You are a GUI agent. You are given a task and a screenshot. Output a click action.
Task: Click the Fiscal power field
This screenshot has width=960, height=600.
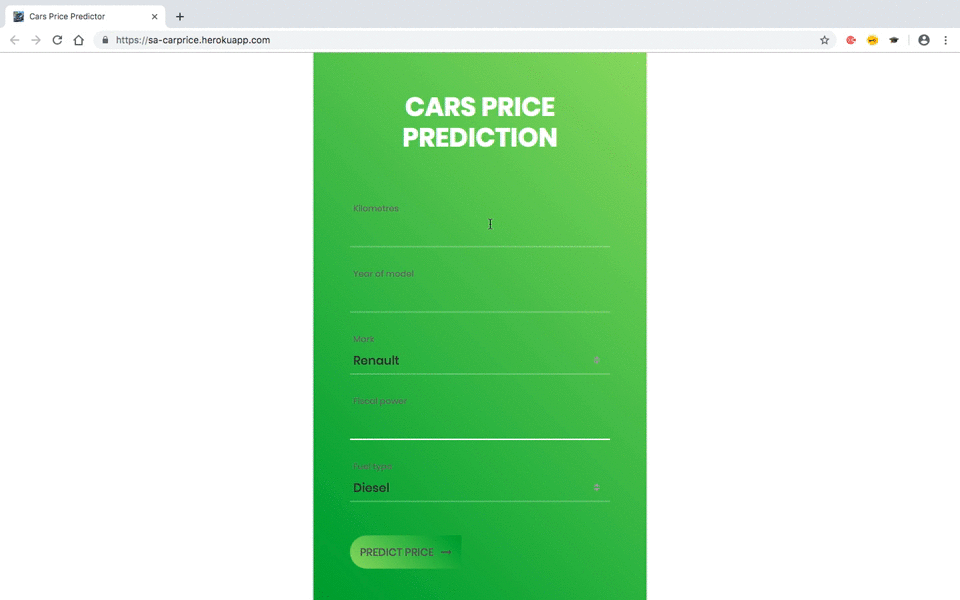click(x=480, y=420)
